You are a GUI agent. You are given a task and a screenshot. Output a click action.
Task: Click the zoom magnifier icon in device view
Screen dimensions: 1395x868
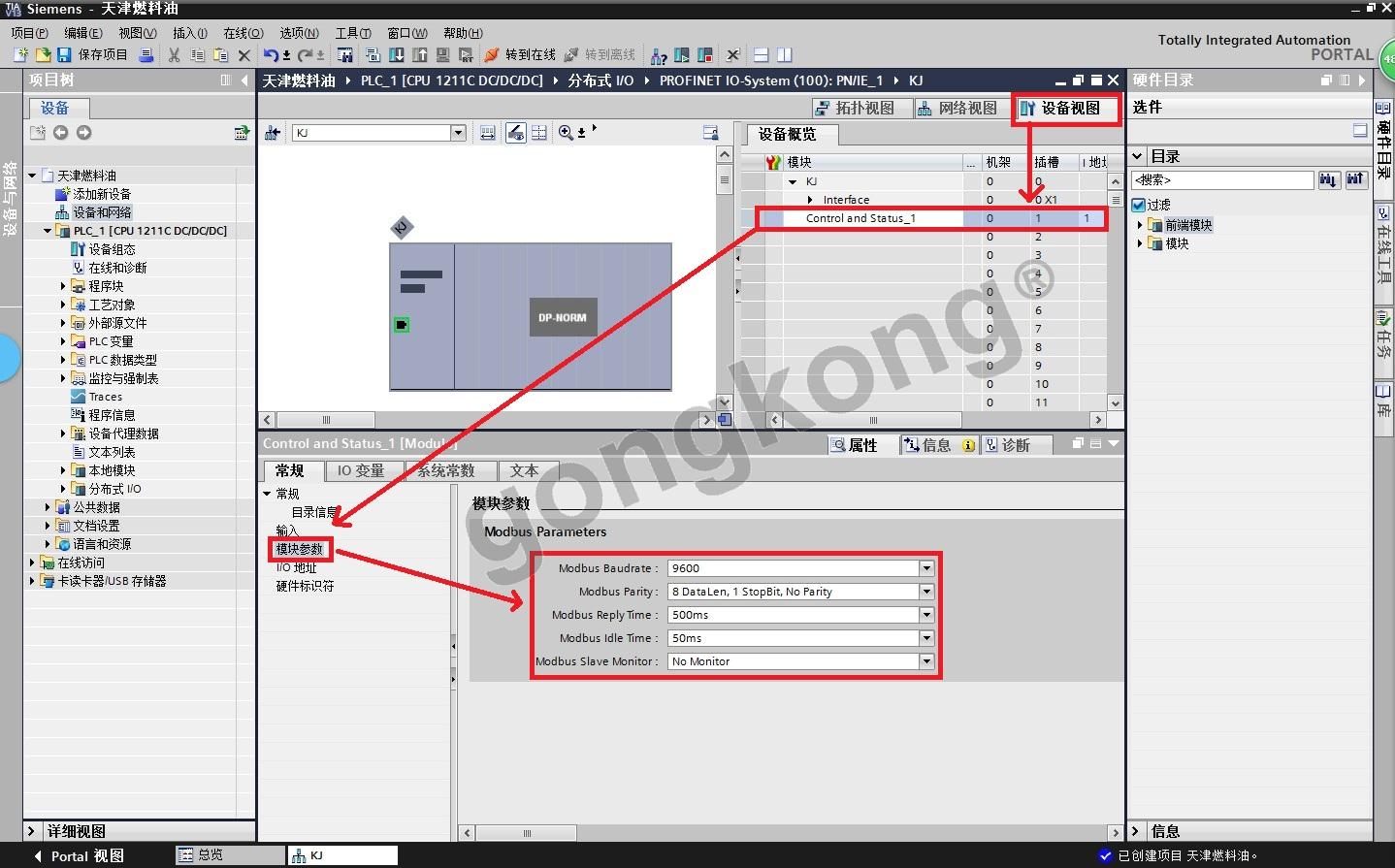pyautogui.click(x=566, y=133)
